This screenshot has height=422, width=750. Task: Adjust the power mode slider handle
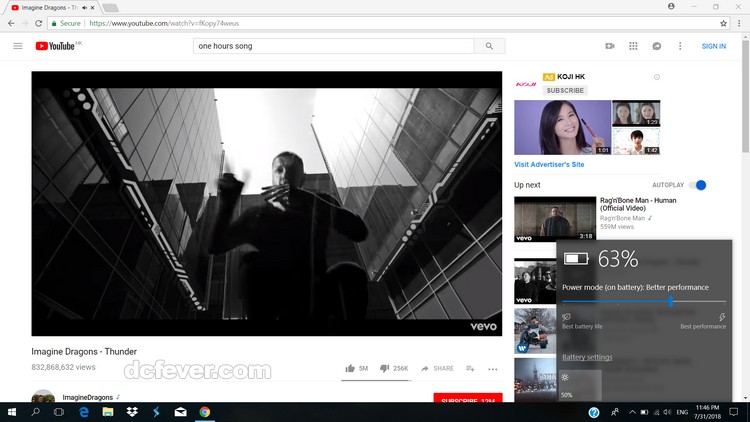coord(671,301)
